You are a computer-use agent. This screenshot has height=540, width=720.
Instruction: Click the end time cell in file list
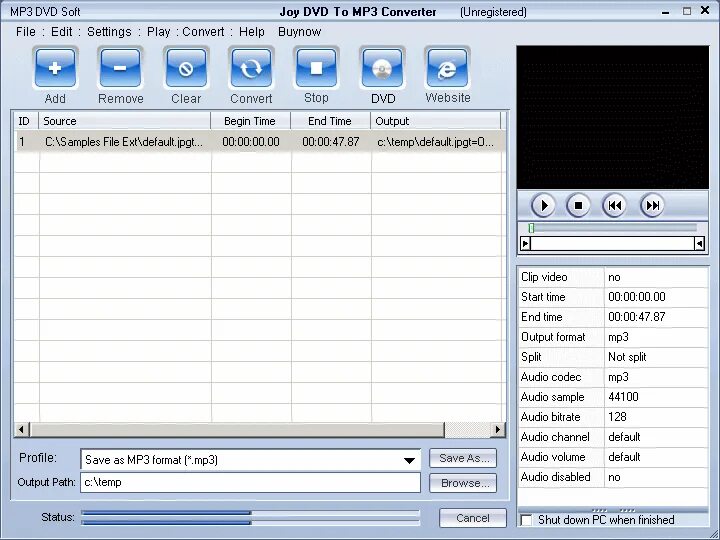pos(331,142)
